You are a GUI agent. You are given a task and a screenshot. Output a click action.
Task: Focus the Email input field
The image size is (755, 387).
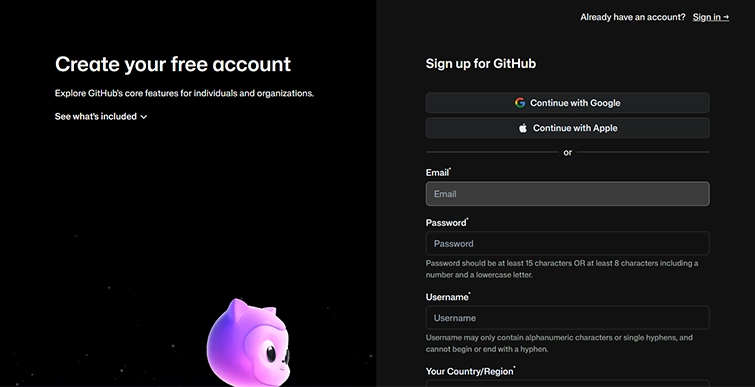pyautogui.click(x=567, y=194)
